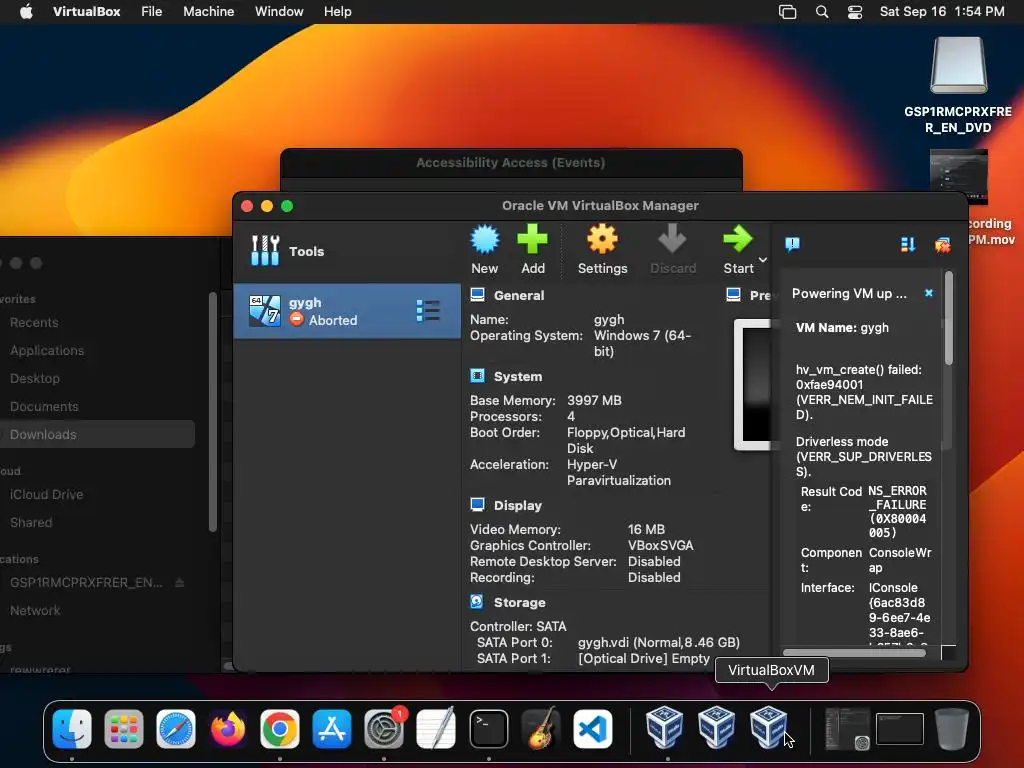1024x768 pixels.
Task: Launch Safari from the Dock
Action: [176, 728]
